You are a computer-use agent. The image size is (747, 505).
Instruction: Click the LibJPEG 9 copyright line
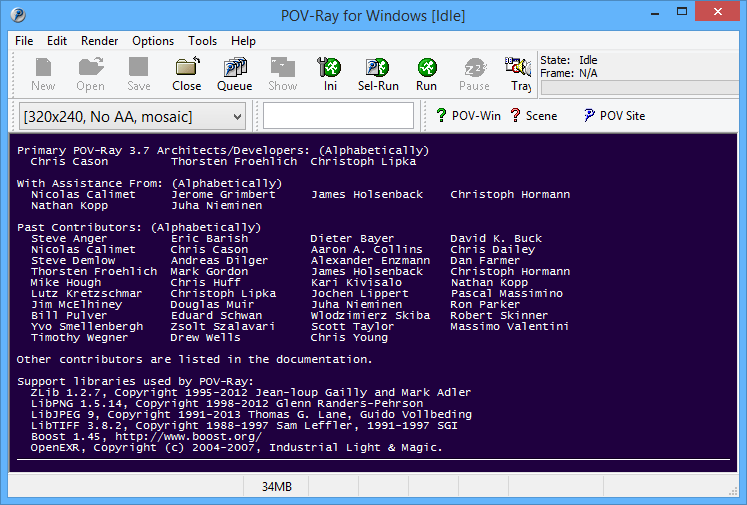click(x=252, y=414)
